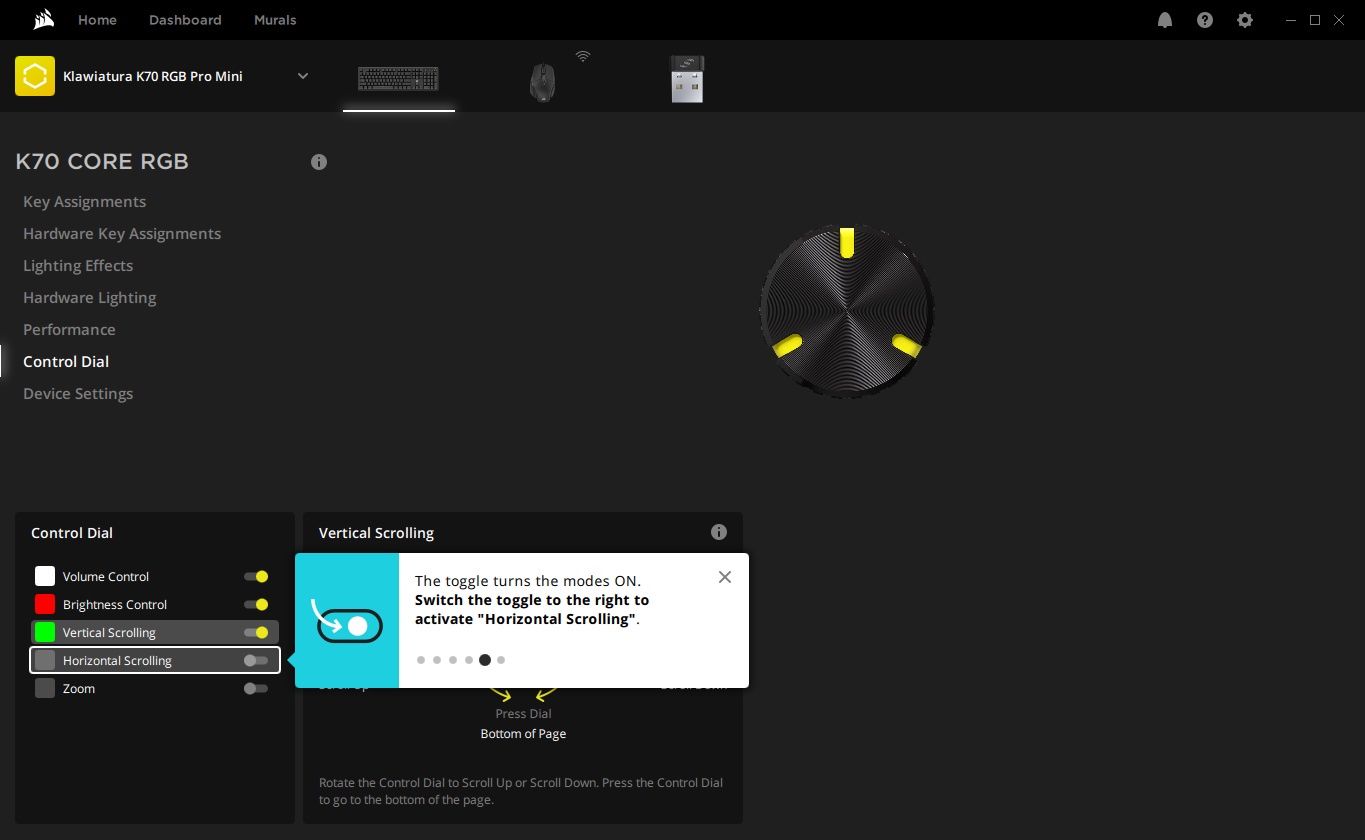
Task: Open the Dashboard tab
Action: tap(185, 20)
